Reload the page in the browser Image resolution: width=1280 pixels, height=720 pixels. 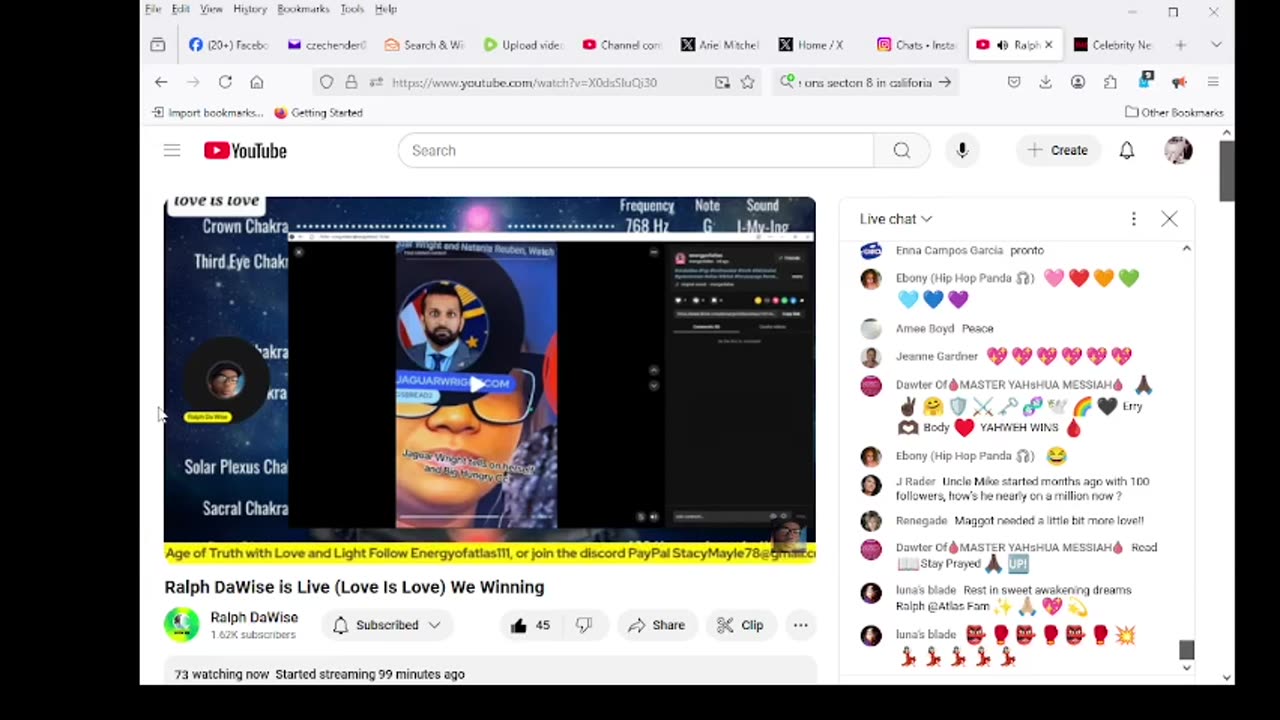(x=225, y=82)
